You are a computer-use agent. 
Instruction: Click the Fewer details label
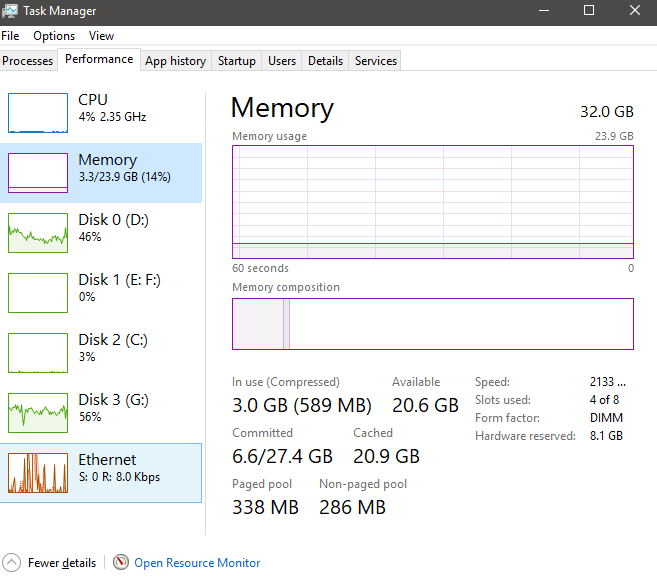pyautogui.click(x=62, y=562)
